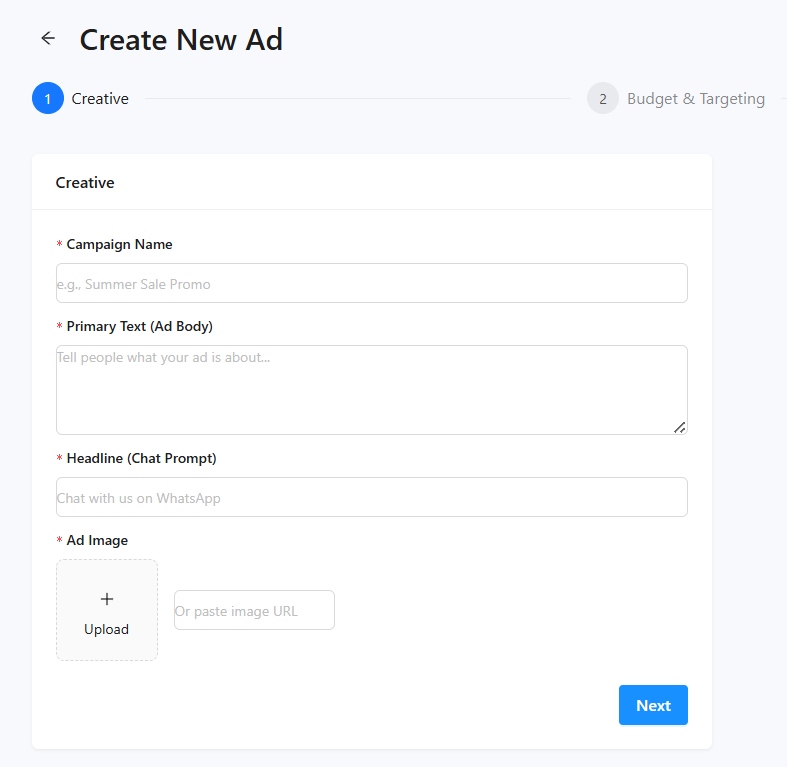Click the Headline (Chat Prompt) label
The height and width of the screenshot is (767, 787).
tap(141, 458)
